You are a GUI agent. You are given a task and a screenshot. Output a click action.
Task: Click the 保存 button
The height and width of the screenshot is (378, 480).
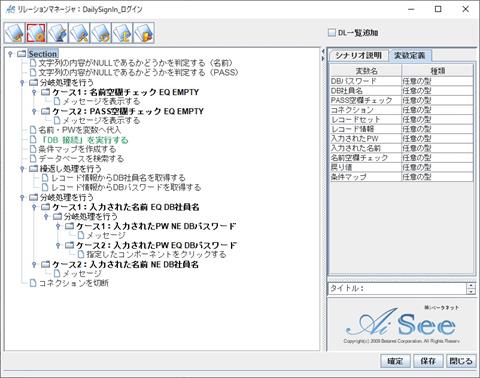click(428, 361)
